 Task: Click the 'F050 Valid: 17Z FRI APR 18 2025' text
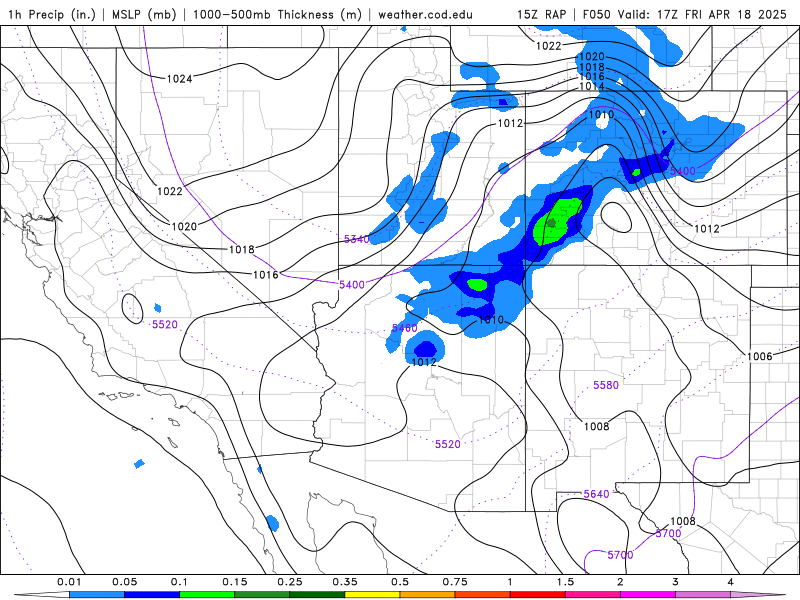tap(685, 14)
